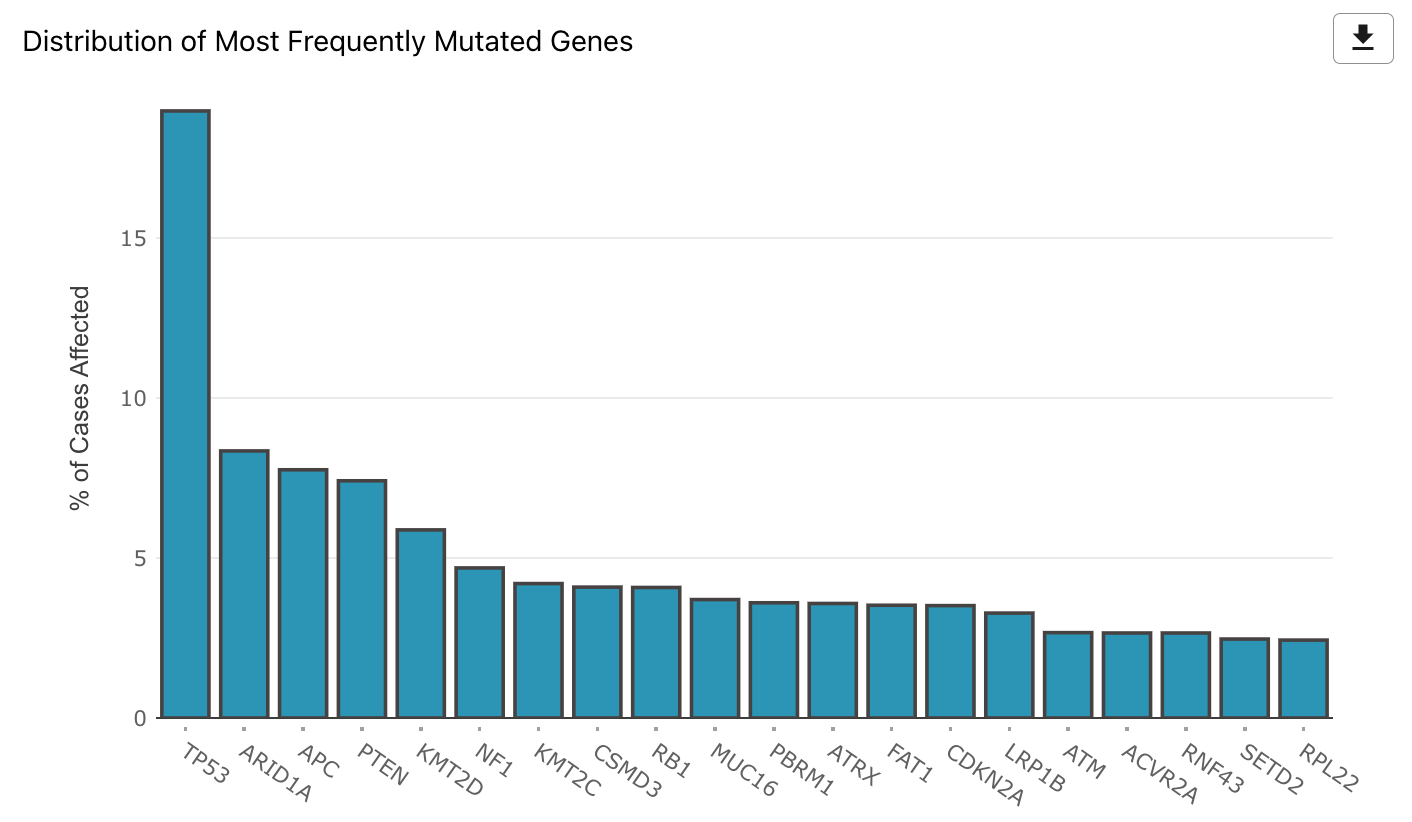Select the CDKN2A bar
The height and width of the screenshot is (822, 1412).
(950, 661)
